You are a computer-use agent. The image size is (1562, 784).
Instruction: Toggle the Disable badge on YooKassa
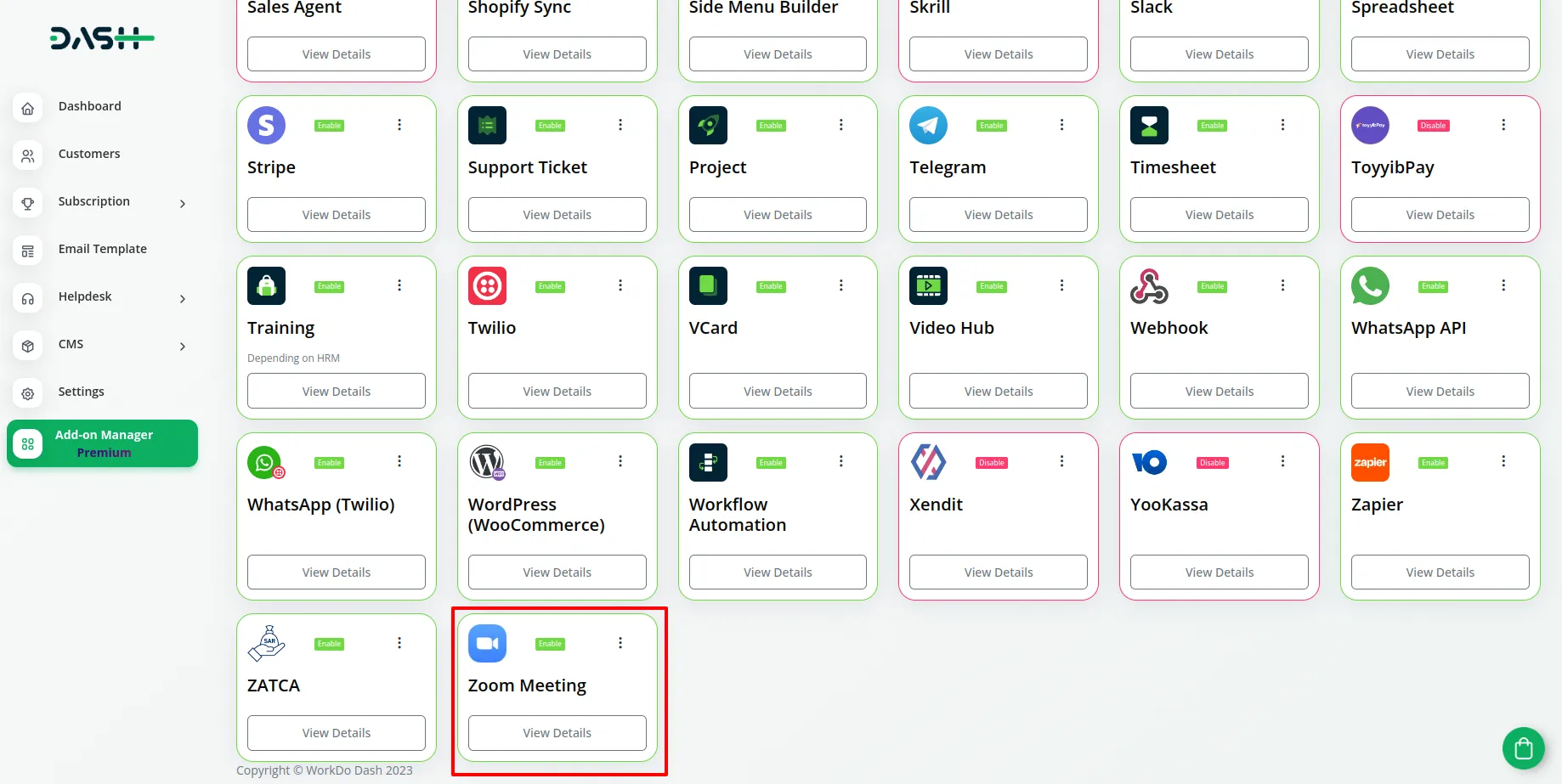click(x=1212, y=463)
